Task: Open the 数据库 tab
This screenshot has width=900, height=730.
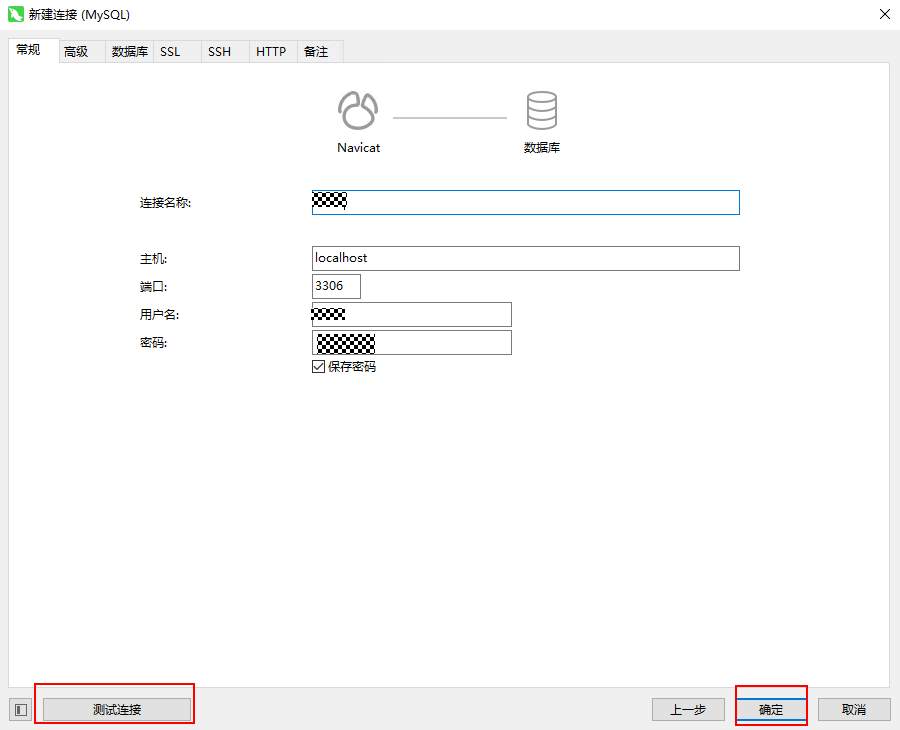Action: tap(130, 52)
